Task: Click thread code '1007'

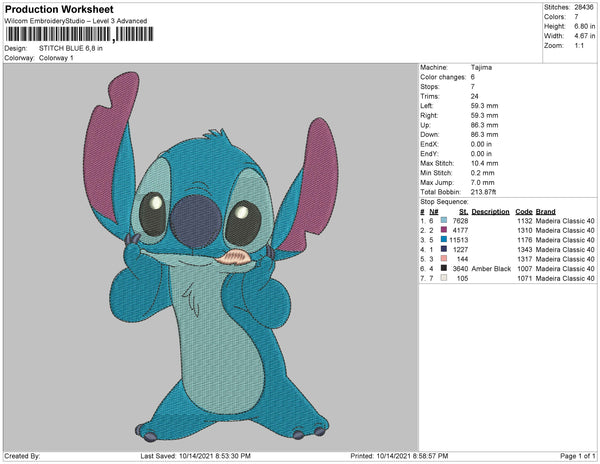Action: pyautogui.click(x=525, y=269)
